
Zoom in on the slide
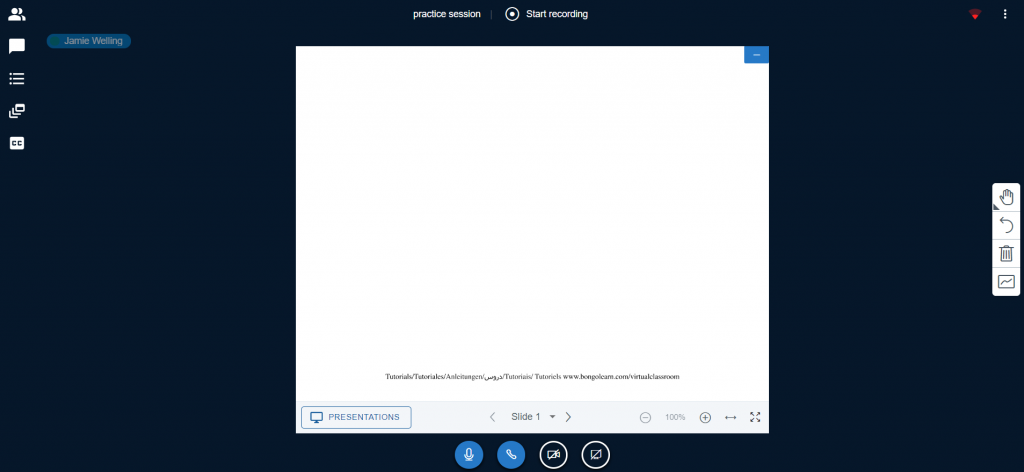coord(705,417)
